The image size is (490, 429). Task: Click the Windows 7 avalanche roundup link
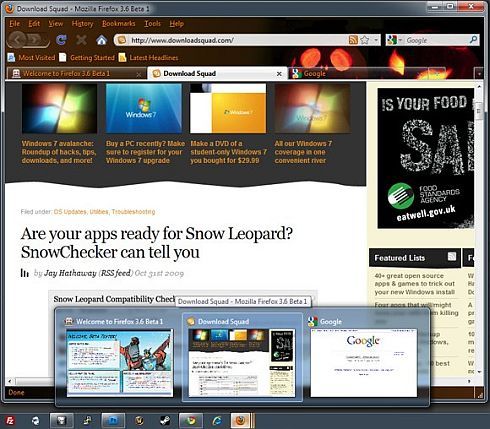(x=59, y=152)
